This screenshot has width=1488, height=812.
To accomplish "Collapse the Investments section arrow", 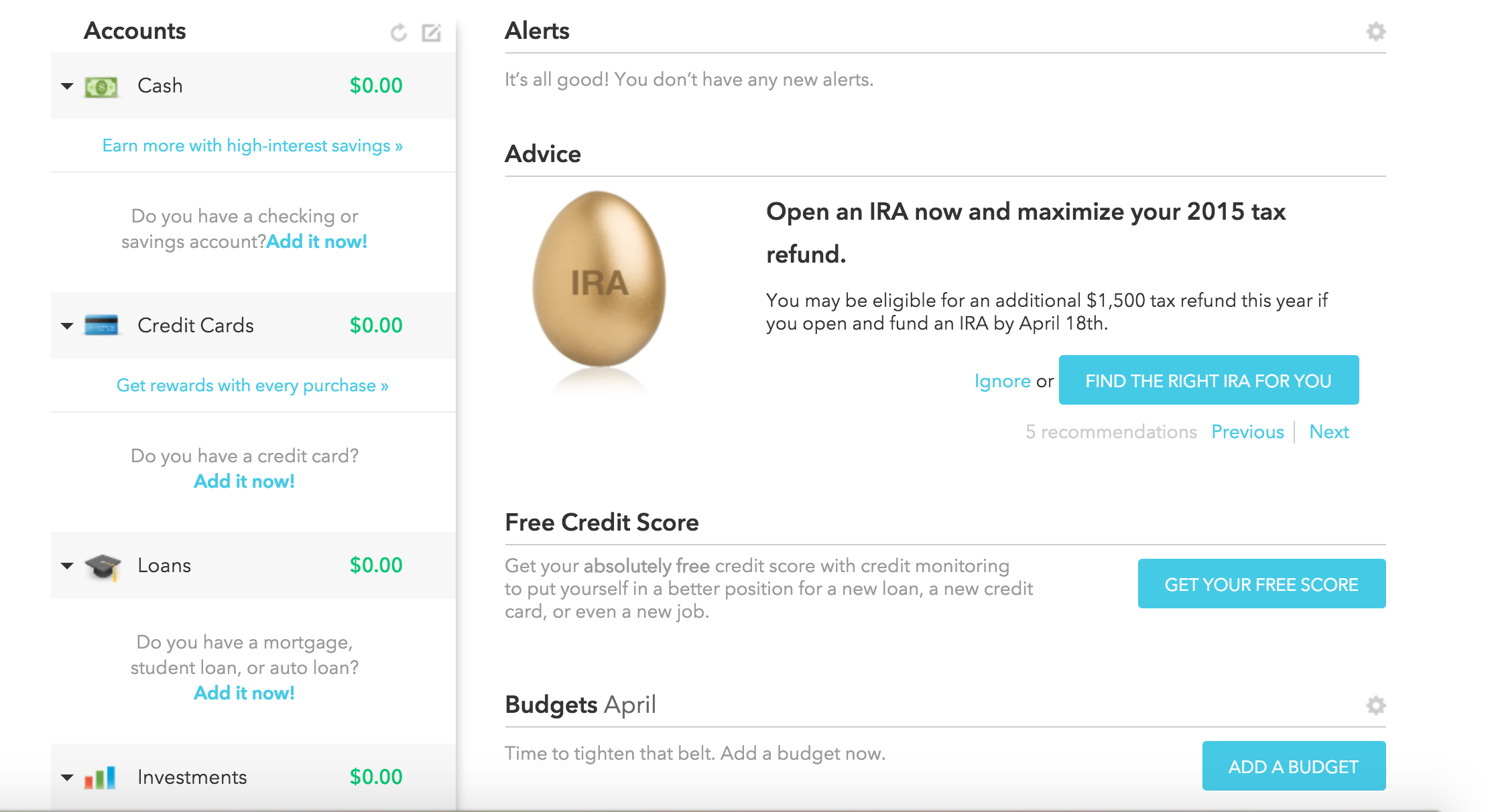I will pyautogui.click(x=67, y=778).
